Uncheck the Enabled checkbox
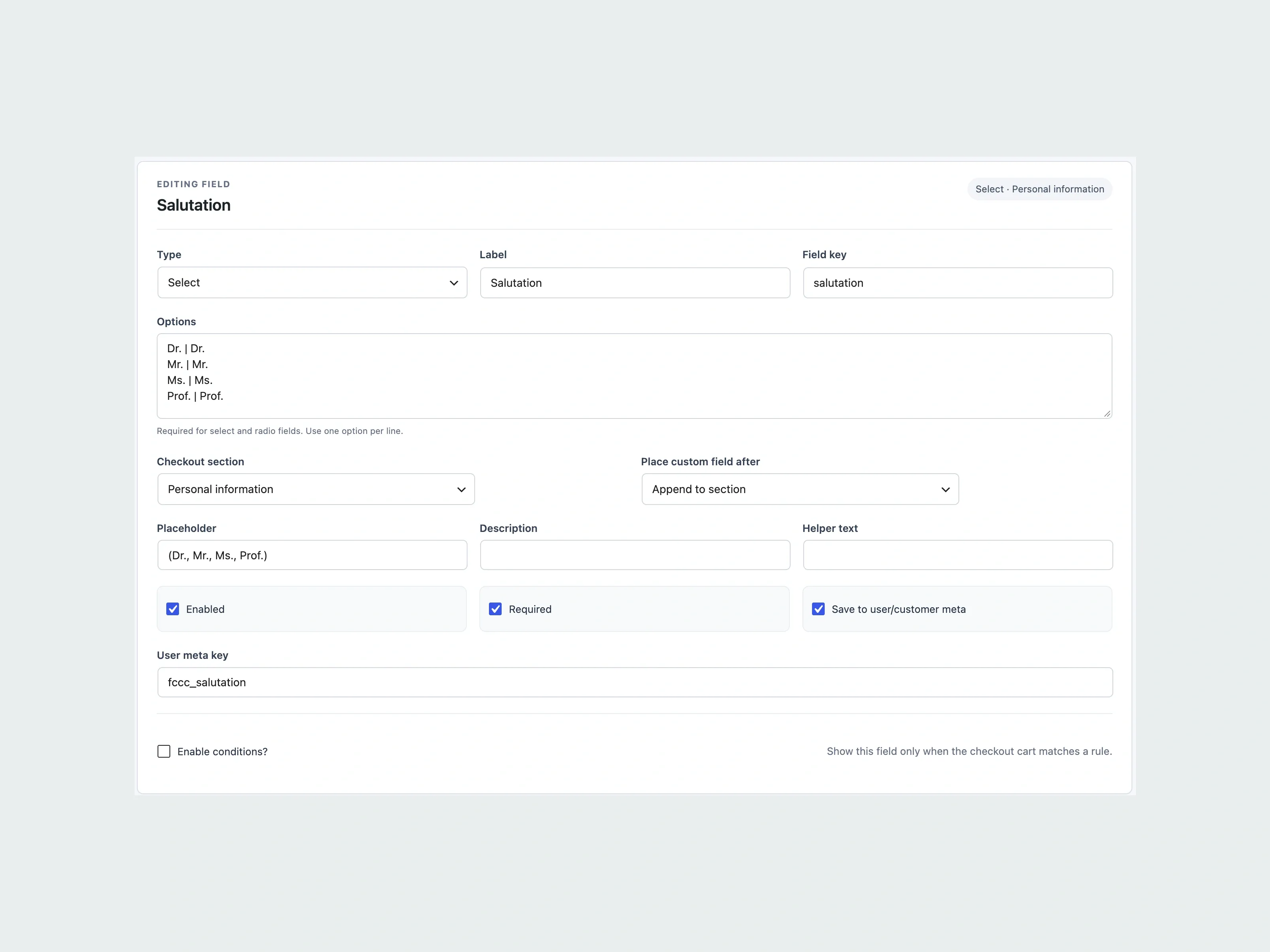This screenshot has width=1270, height=952. (173, 609)
